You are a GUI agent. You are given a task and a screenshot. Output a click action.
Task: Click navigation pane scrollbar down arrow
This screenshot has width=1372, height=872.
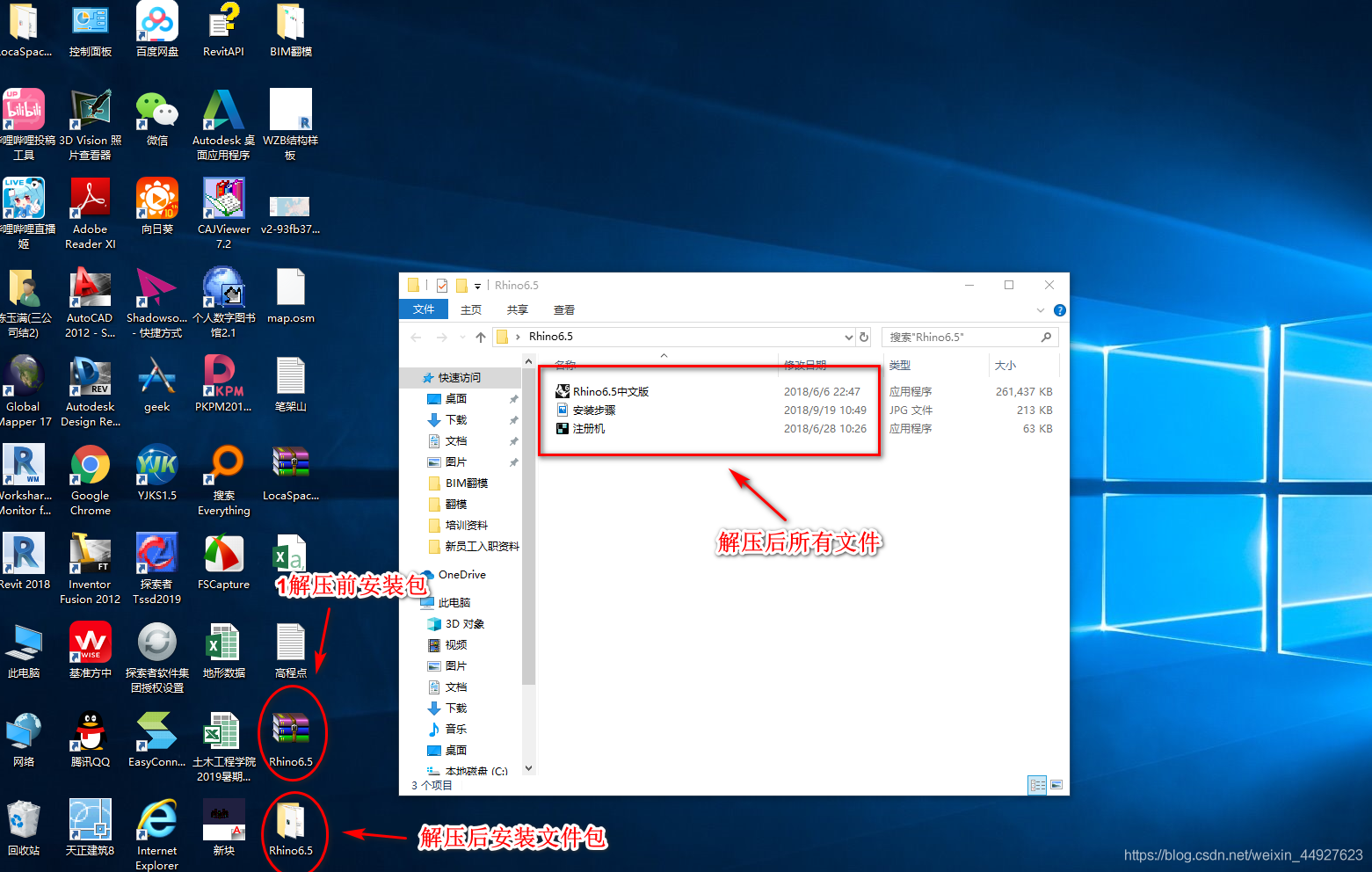tap(529, 767)
